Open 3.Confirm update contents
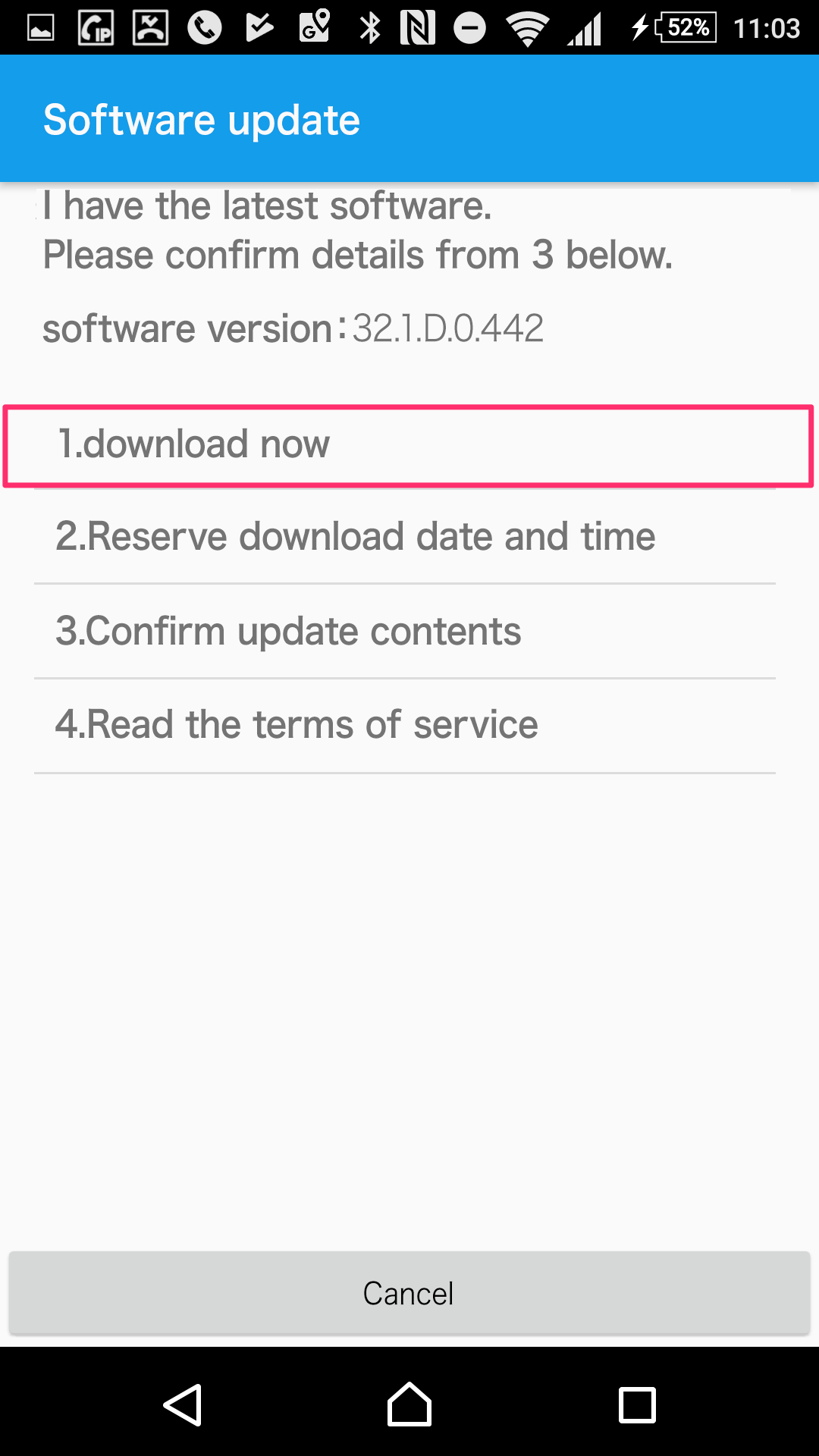The image size is (819, 1456). coord(405,632)
